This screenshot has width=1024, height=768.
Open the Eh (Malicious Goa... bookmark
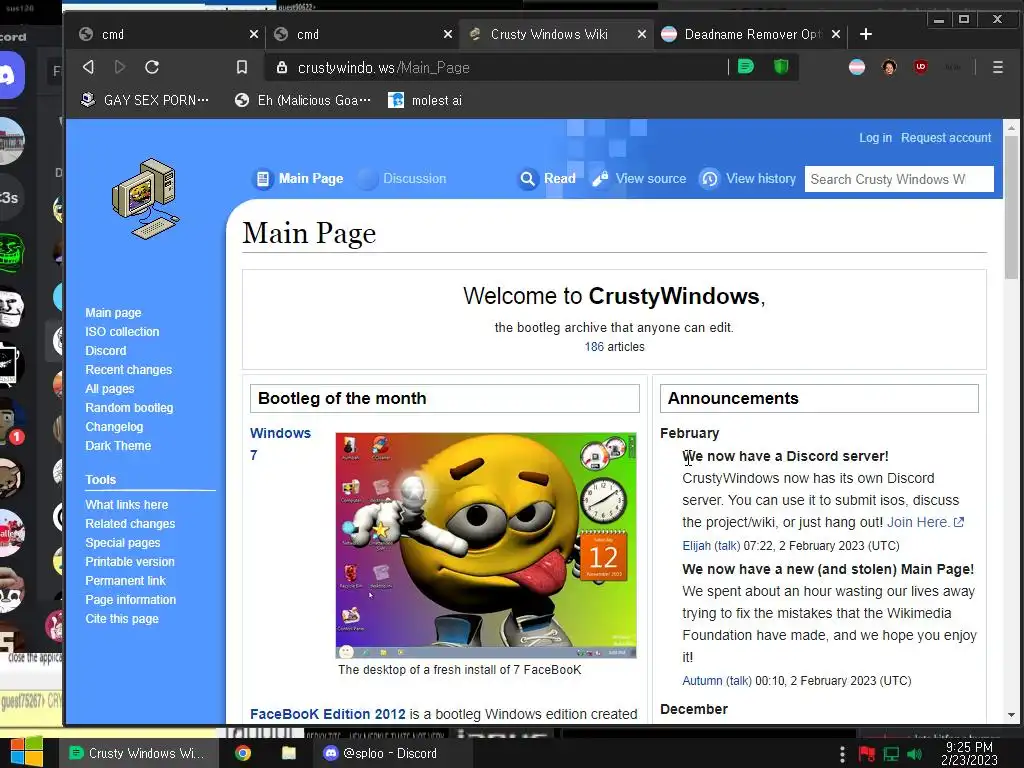pyautogui.click(x=303, y=100)
